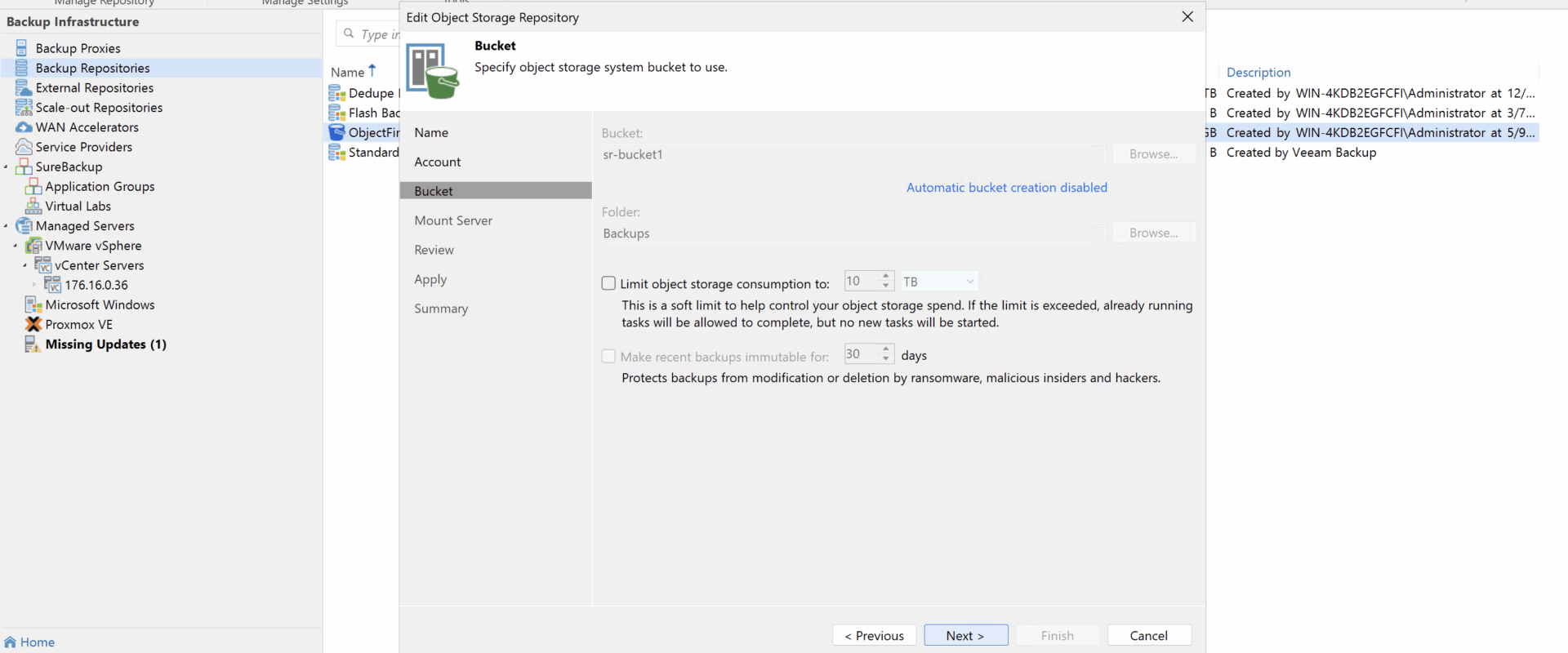
Task: Click Browse next to the Bucket field
Action: [x=1154, y=153]
